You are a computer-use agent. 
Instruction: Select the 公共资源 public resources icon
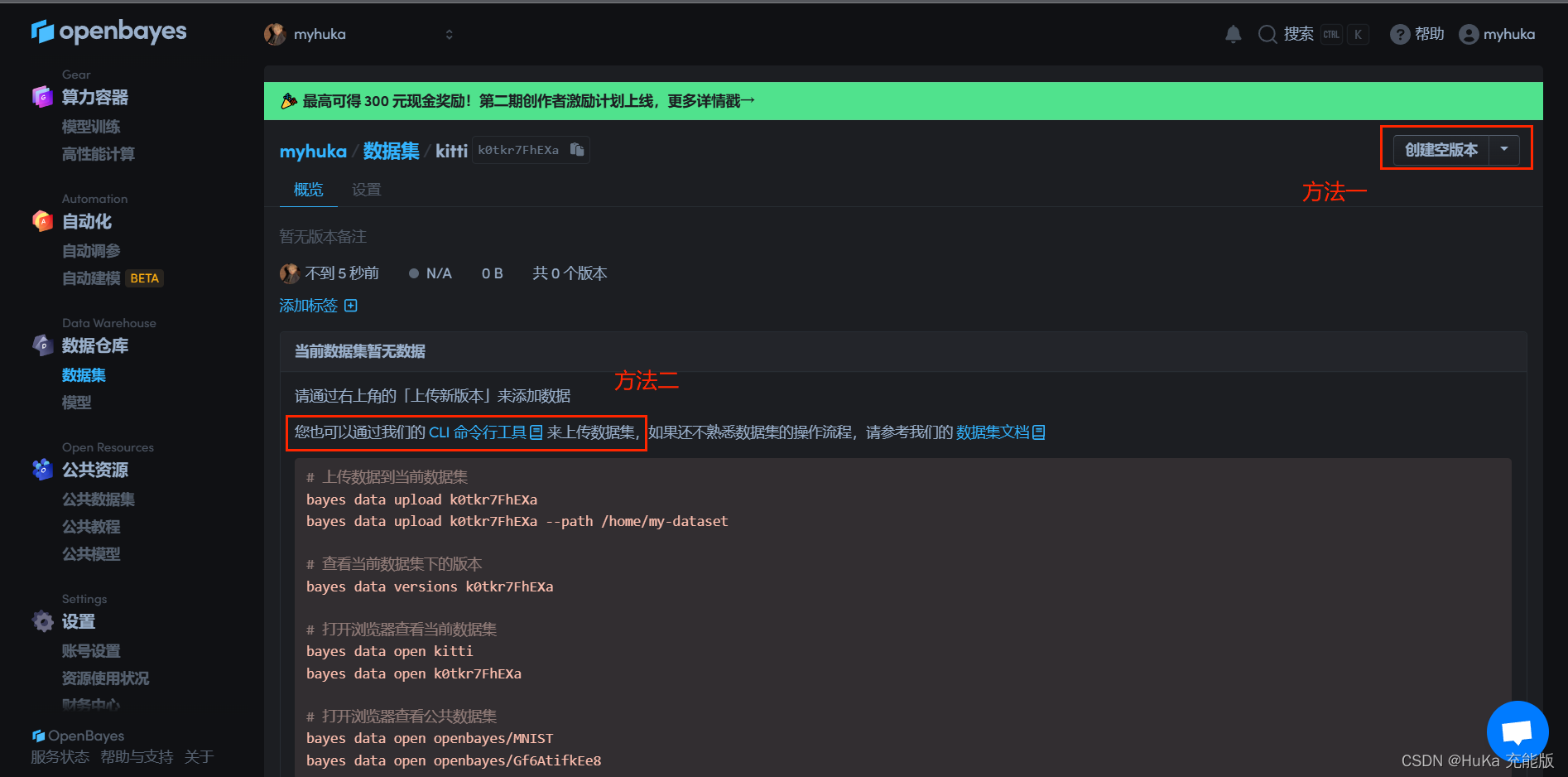[42, 470]
